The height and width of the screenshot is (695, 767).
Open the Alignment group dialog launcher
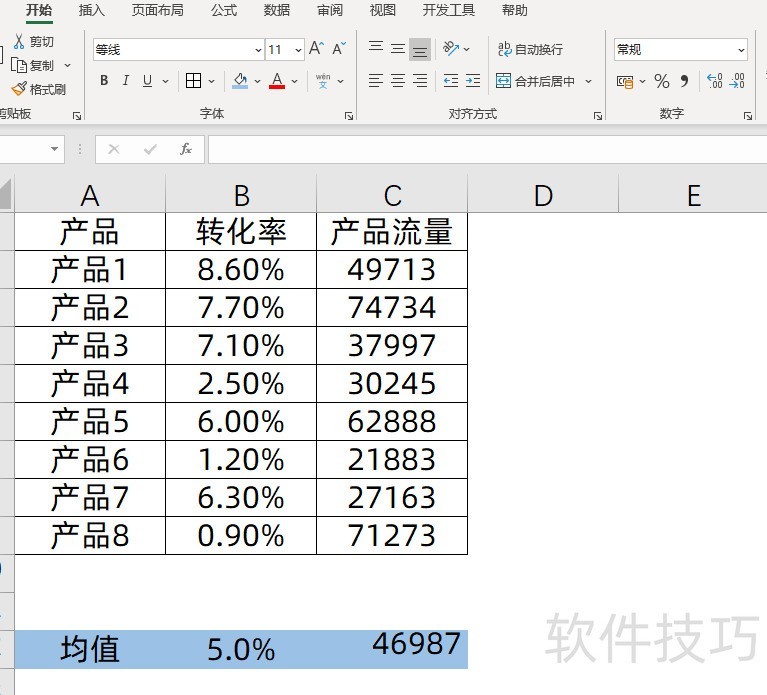click(598, 116)
